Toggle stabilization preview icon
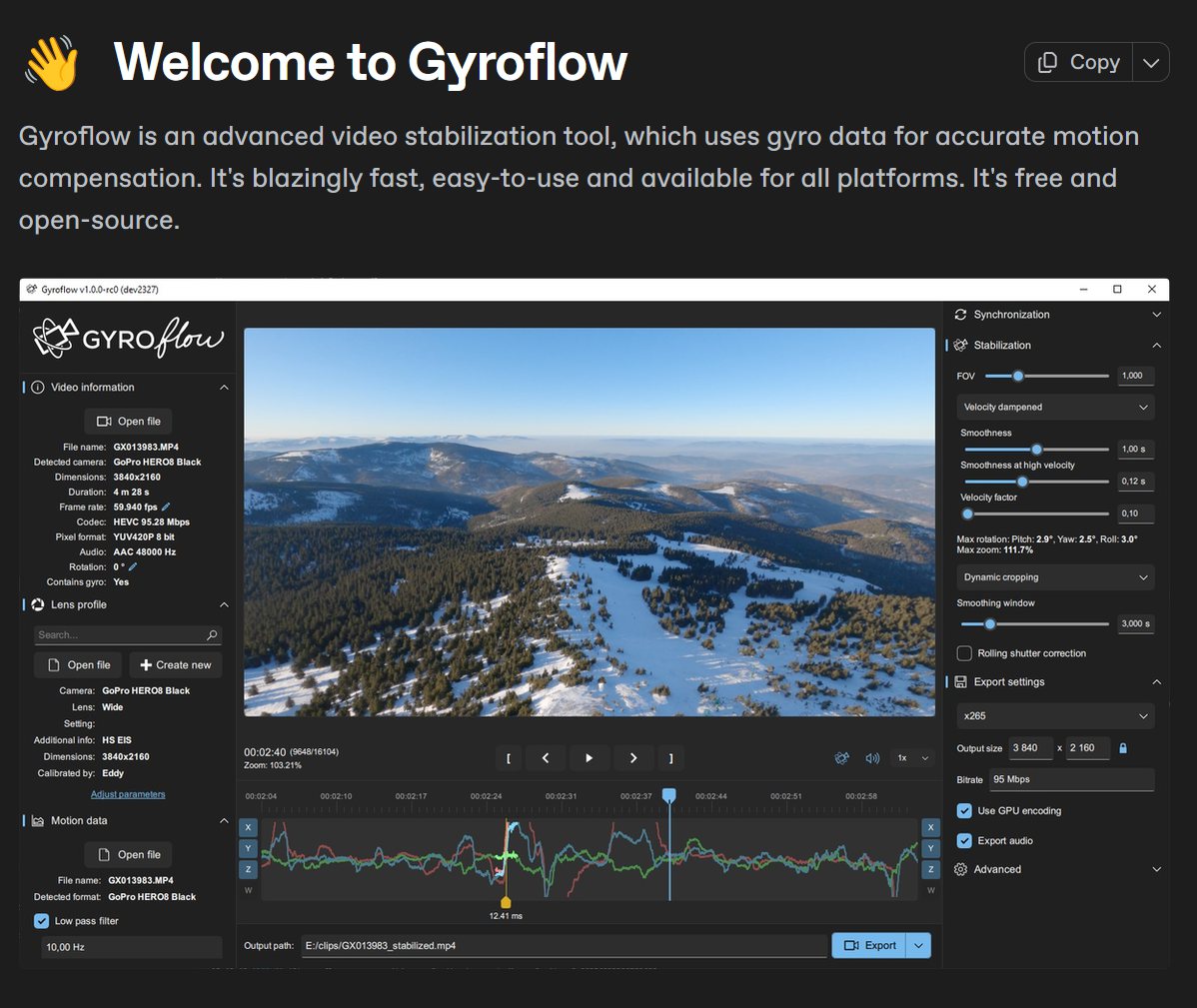Image resolution: width=1197 pixels, height=1008 pixels. (x=842, y=757)
